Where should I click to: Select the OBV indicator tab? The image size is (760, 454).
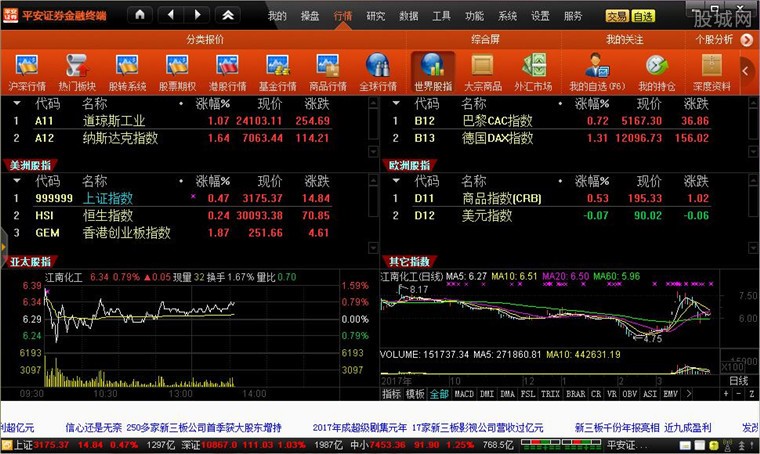(x=630, y=394)
